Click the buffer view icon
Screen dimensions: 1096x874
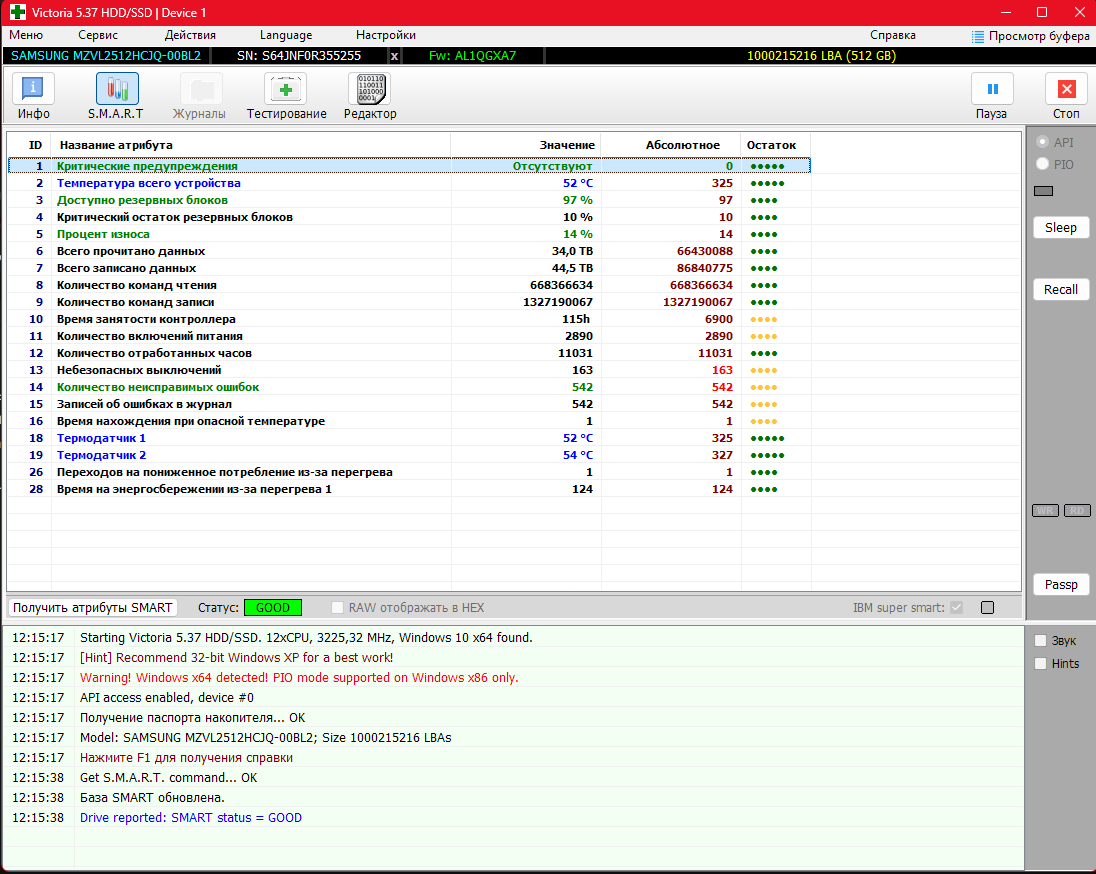tap(978, 36)
